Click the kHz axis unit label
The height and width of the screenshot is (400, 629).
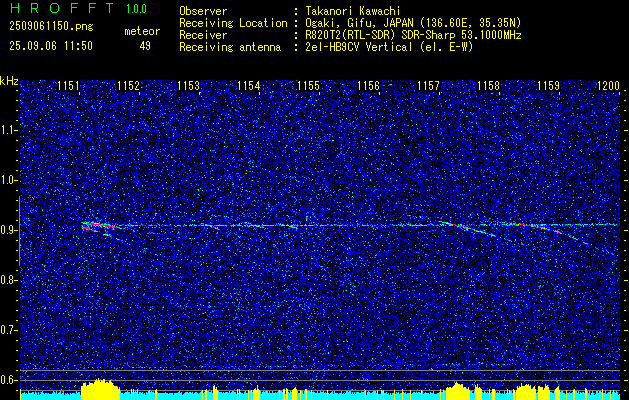click(9, 81)
